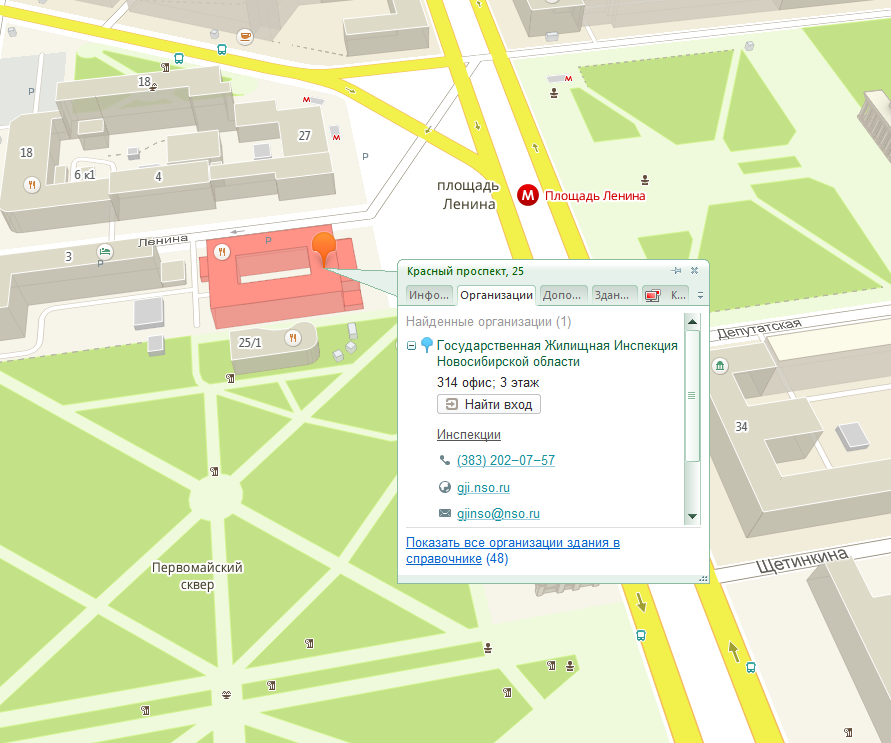Click the card title Красный проспект, 25
The width and height of the screenshot is (891, 743).
(x=465, y=271)
